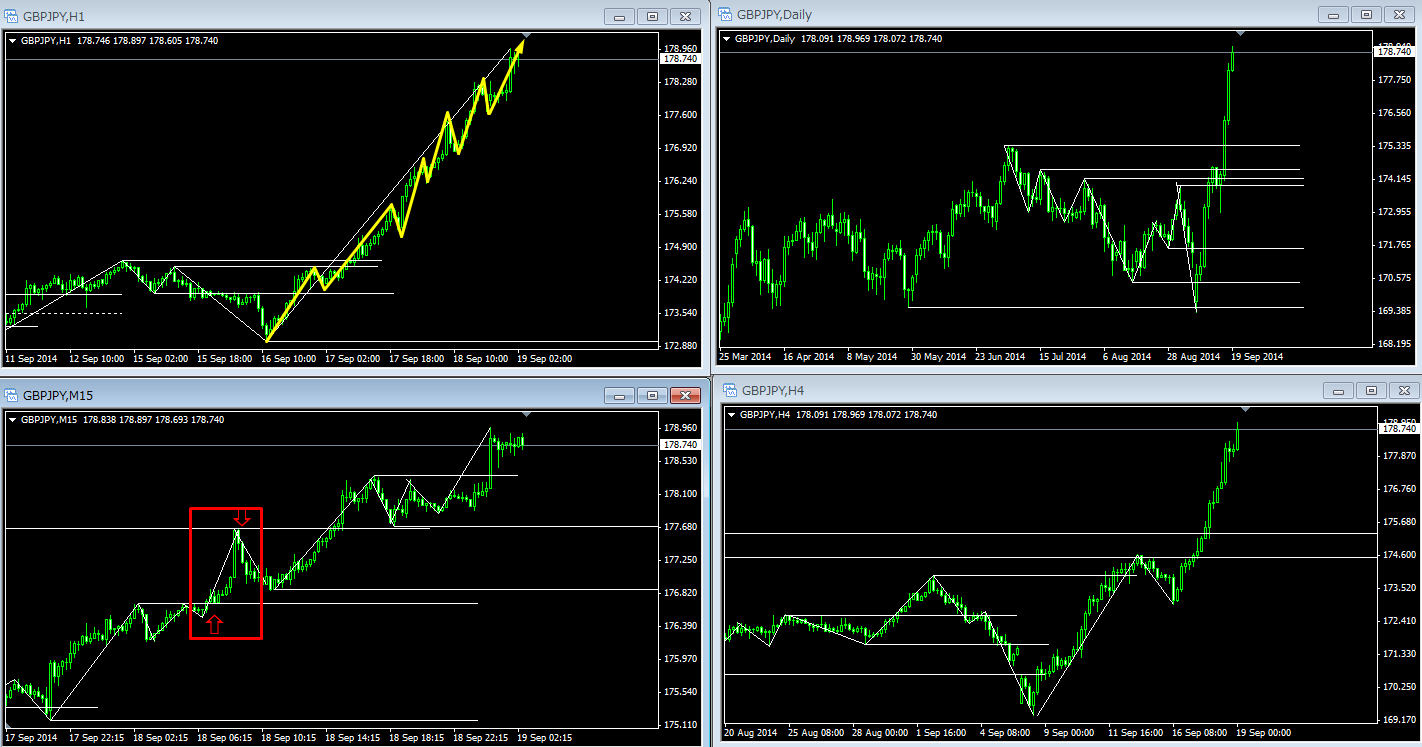Select the red down arrow on M15 chart
Screen dimensions: 1422x747
241,517
